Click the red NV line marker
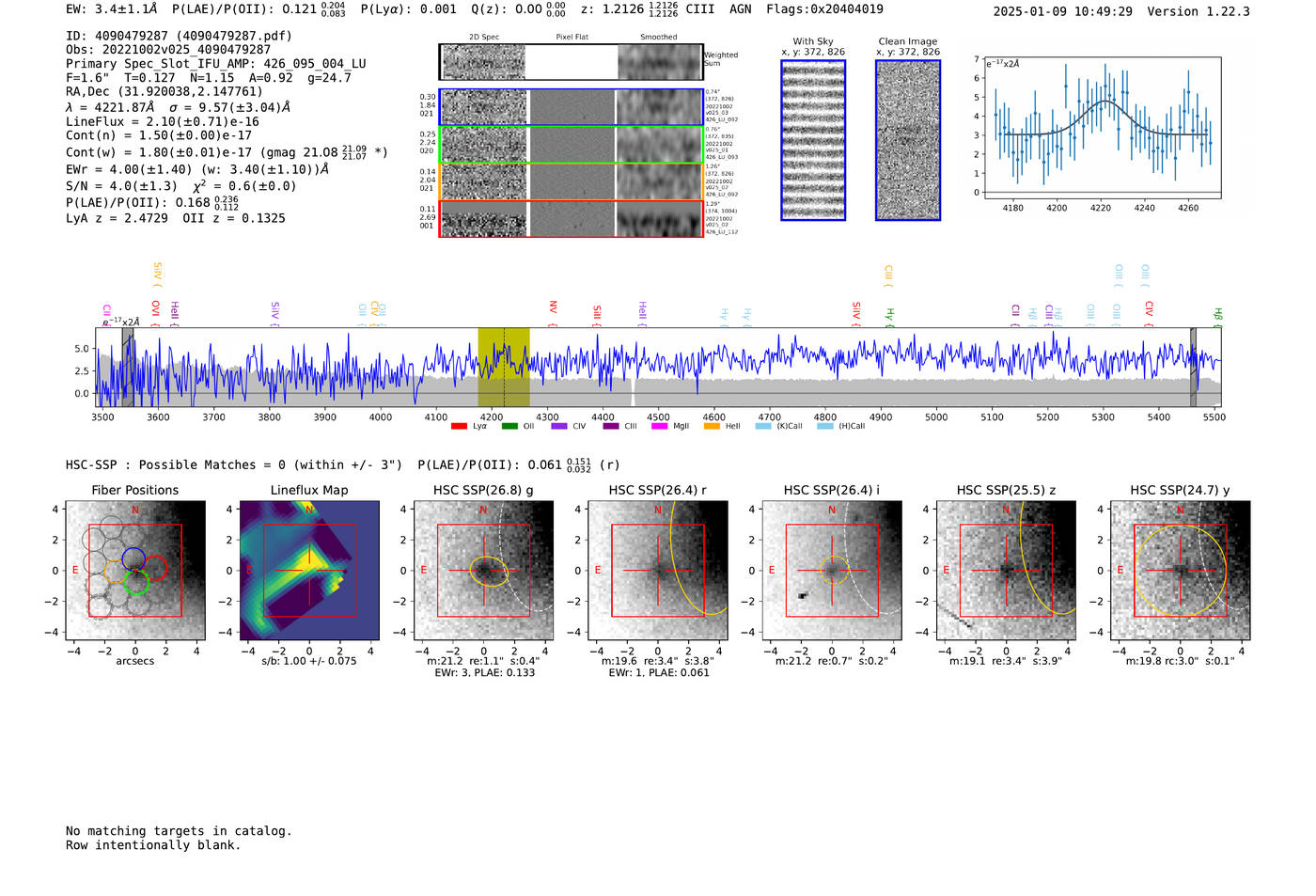Screen dimensions: 1316x896 (553, 313)
